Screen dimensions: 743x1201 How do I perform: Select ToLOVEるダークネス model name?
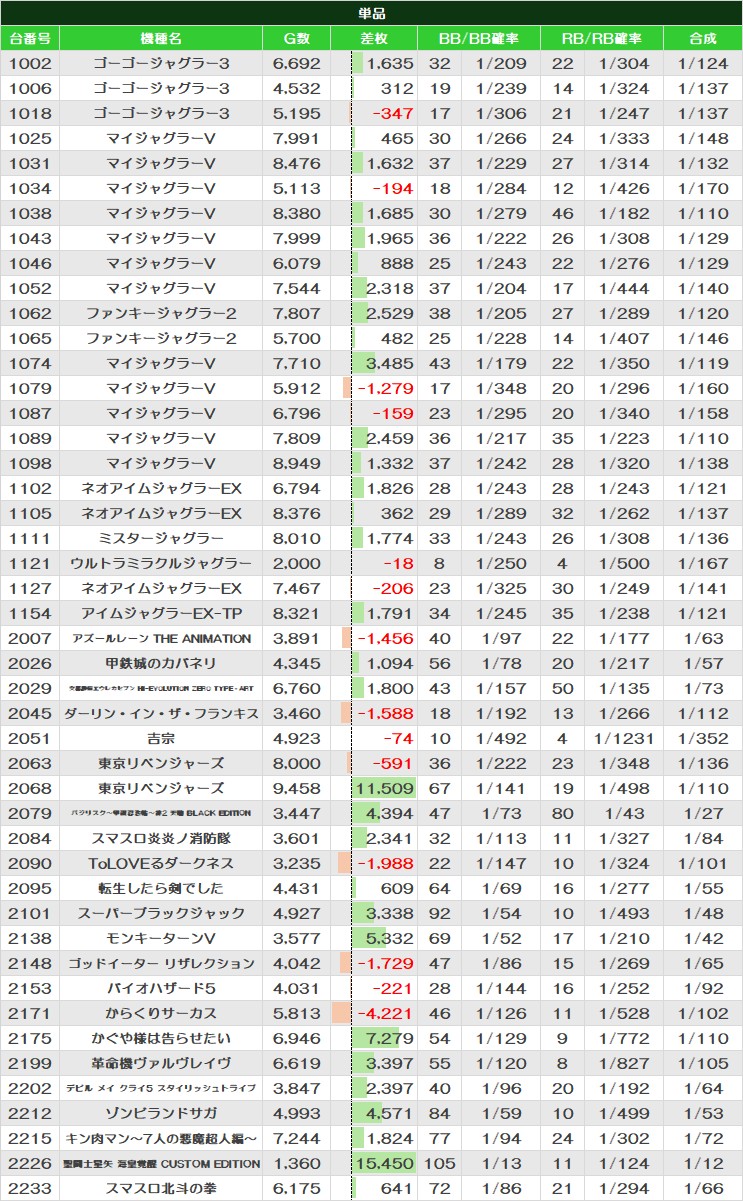point(161,863)
